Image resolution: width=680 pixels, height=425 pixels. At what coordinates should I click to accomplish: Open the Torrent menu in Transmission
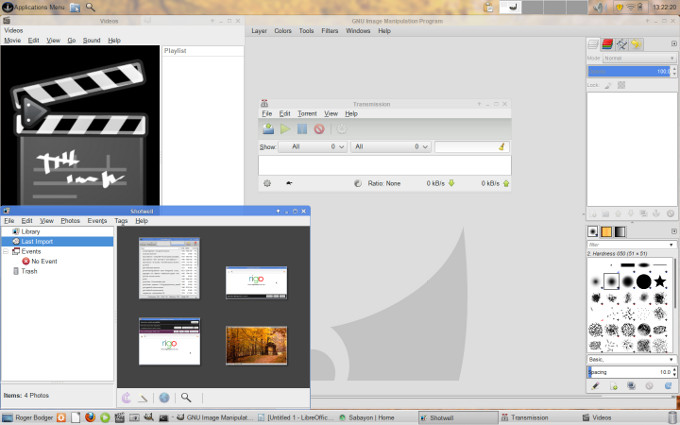click(307, 114)
